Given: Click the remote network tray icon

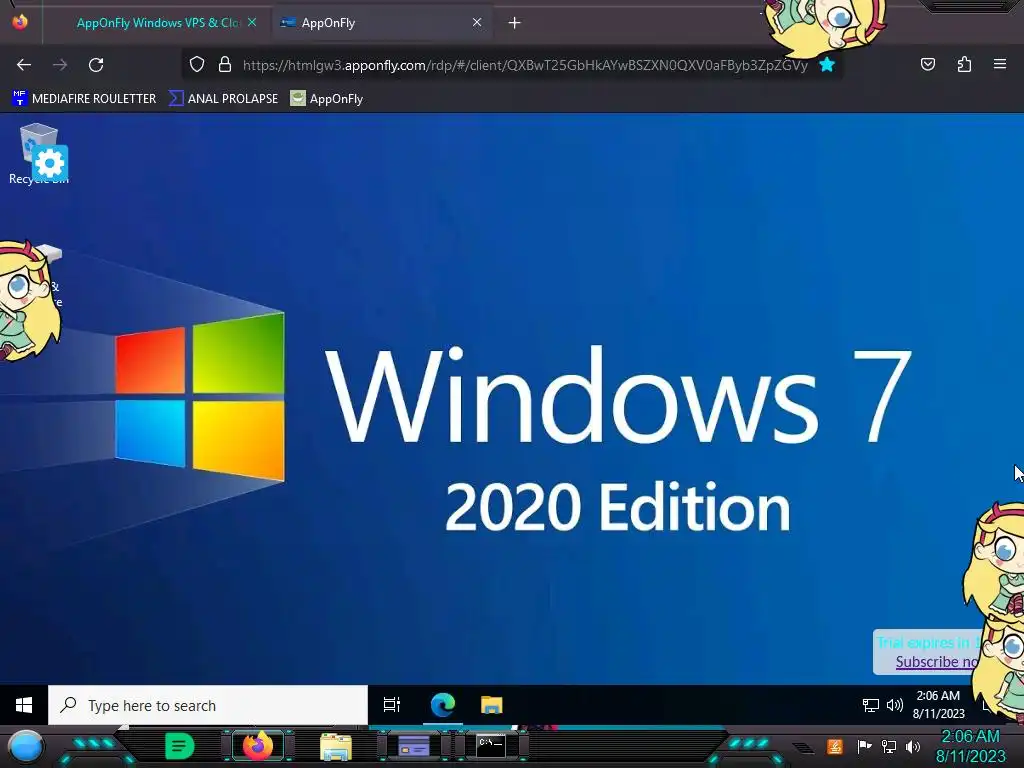Looking at the screenshot, I should (x=871, y=705).
